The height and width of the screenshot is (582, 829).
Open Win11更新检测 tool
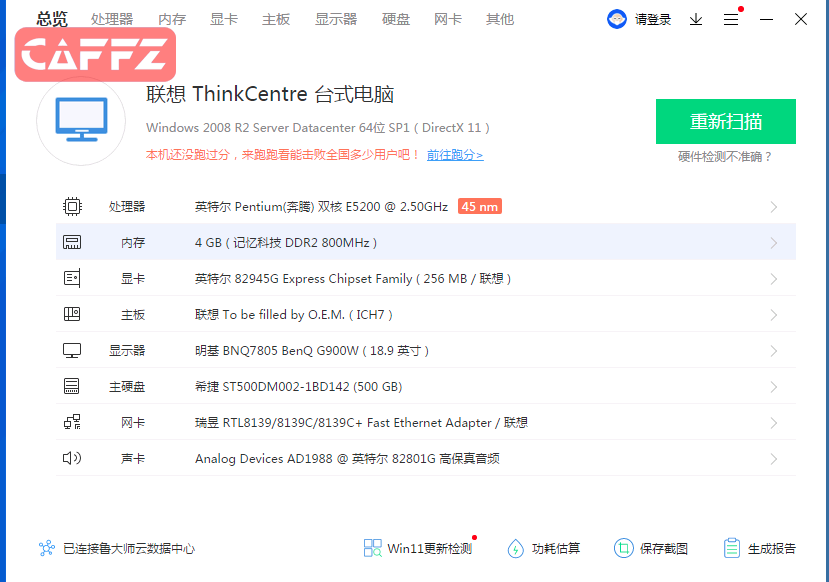pyautogui.click(x=418, y=548)
